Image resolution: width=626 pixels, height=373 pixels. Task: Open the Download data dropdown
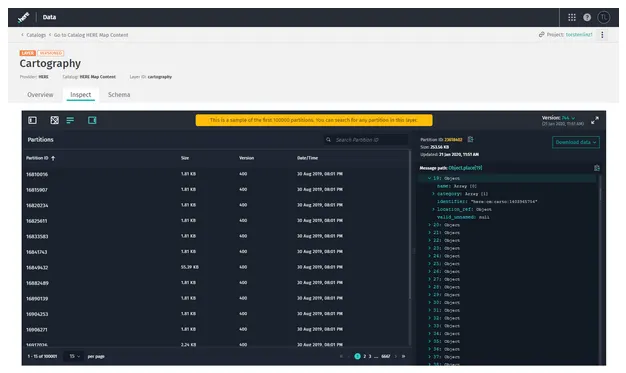point(576,142)
